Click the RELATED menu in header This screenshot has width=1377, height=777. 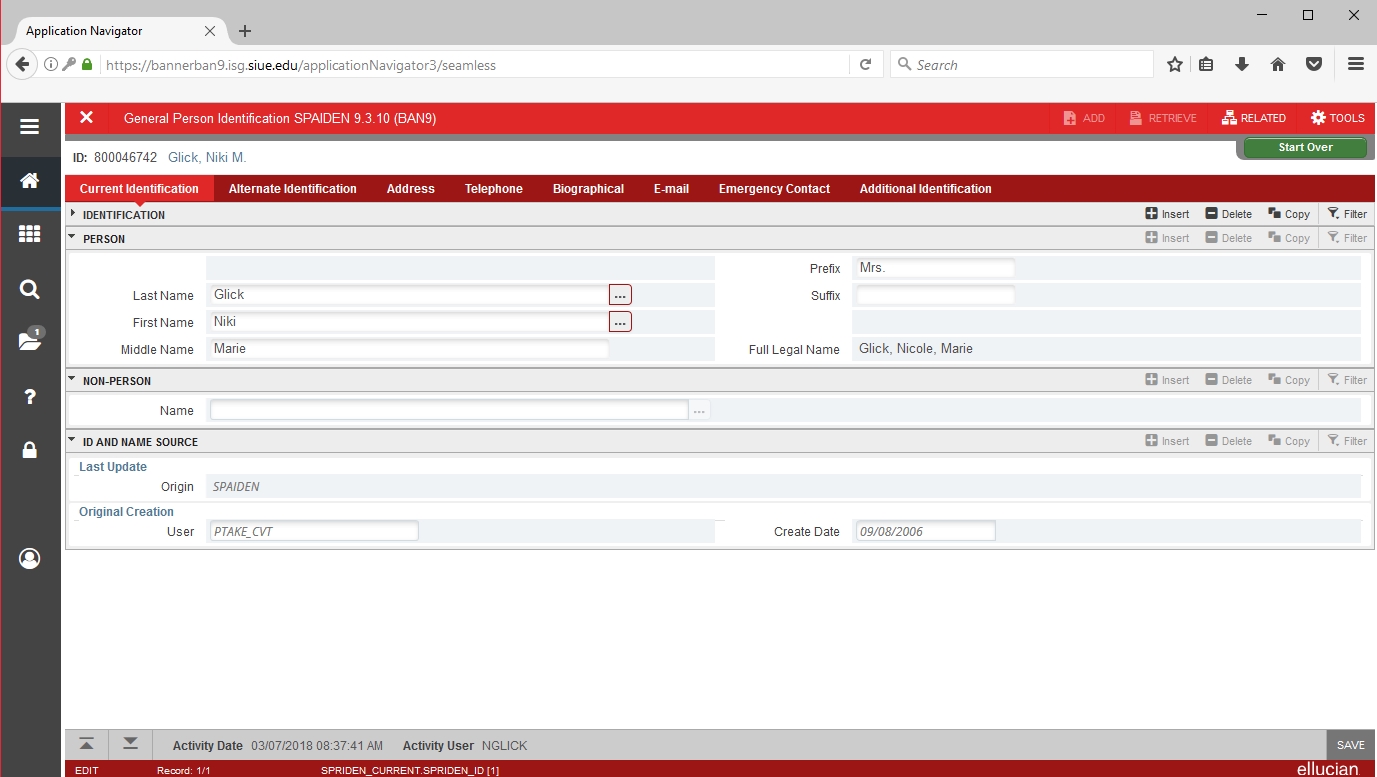pyautogui.click(x=1254, y=118)
